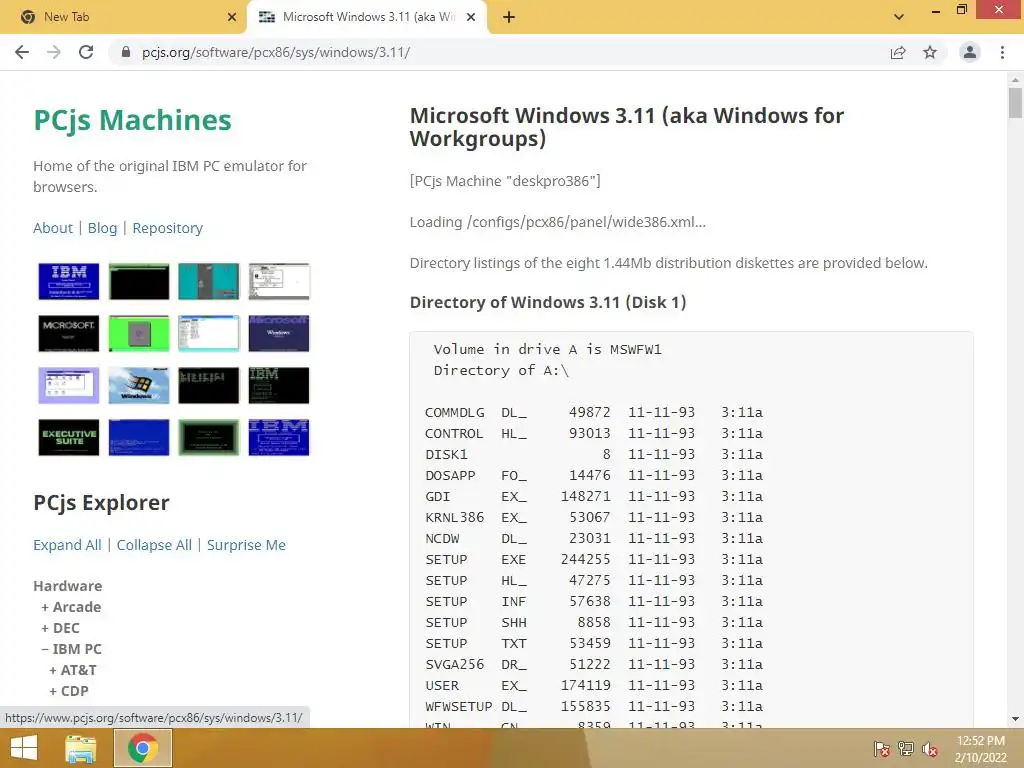Click the 148271 size value for GDI
This screenshot has height=768, width=1024.
585,496
